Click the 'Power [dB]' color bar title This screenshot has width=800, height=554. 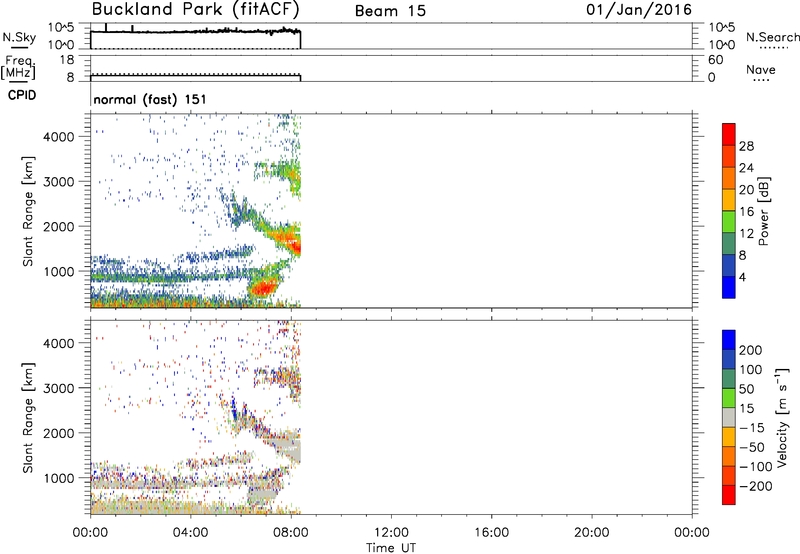tap(763, 211)
